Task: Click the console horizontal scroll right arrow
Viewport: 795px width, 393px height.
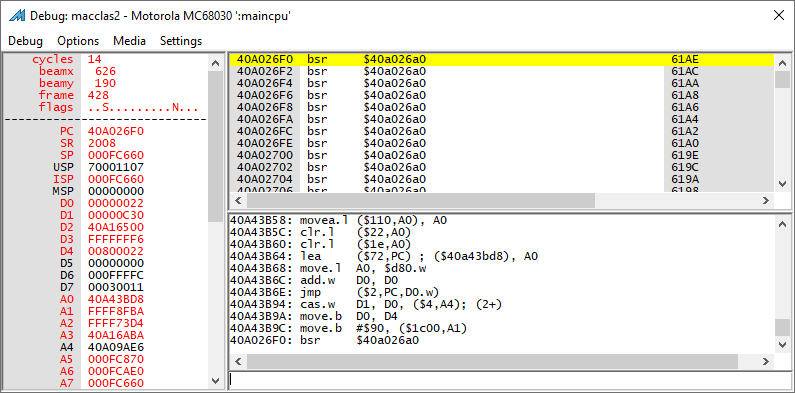Action: click(766, 362)
